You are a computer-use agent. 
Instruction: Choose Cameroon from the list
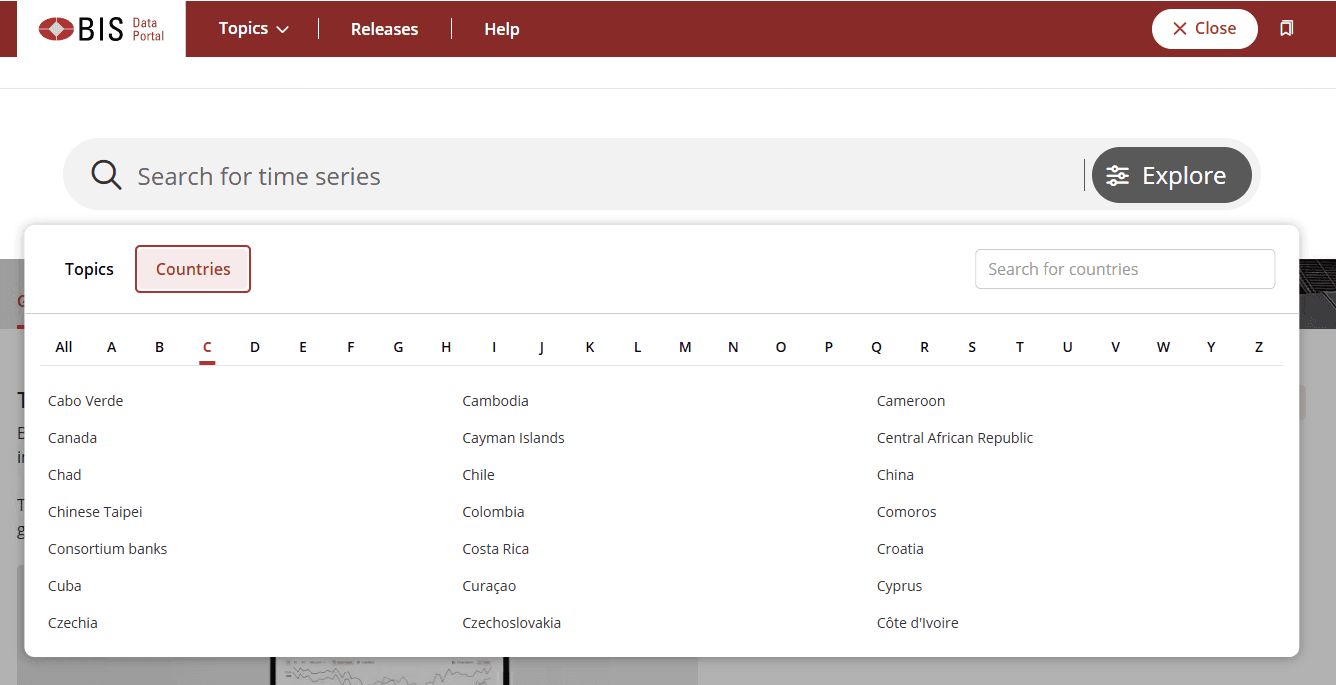pos(911,401)
